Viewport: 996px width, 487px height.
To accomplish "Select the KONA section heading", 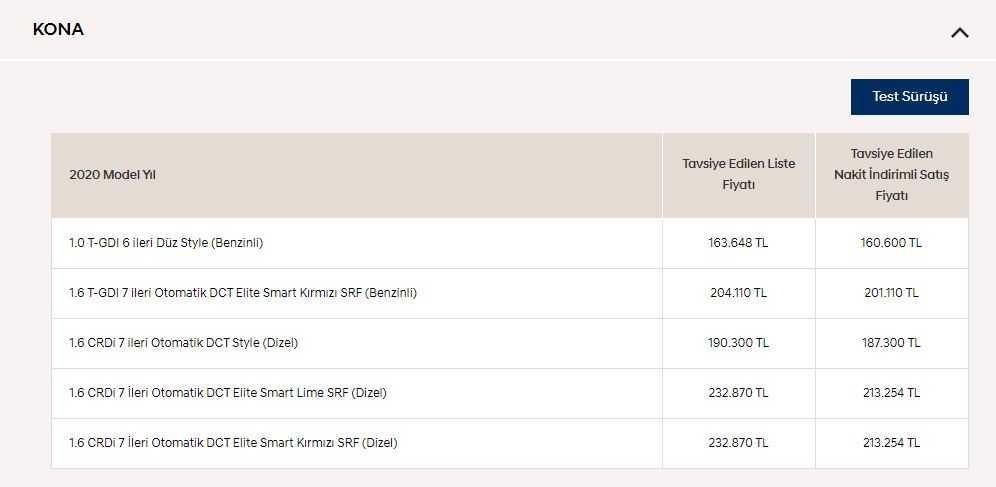I will 58,30.
